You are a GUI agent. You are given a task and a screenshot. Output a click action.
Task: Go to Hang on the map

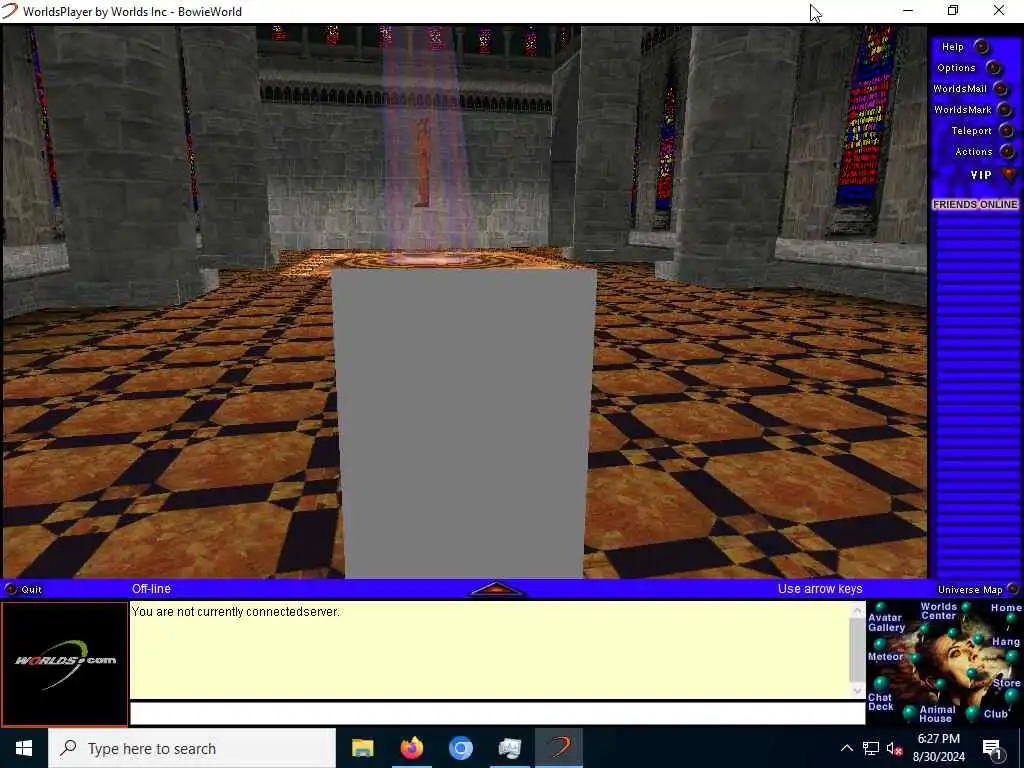pos(1006,642)
